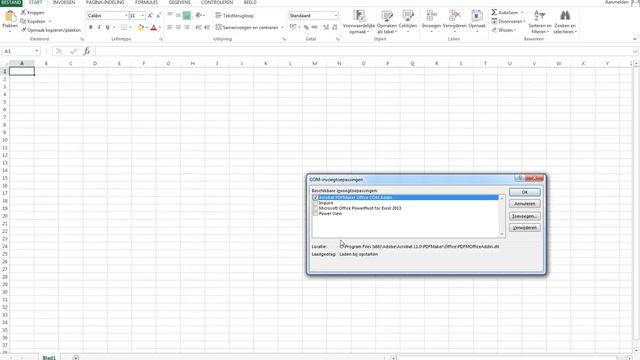Viewport: 640px width, 360px height.
Task: Open the Standaard number format dropdown
Action: (336, 16)
